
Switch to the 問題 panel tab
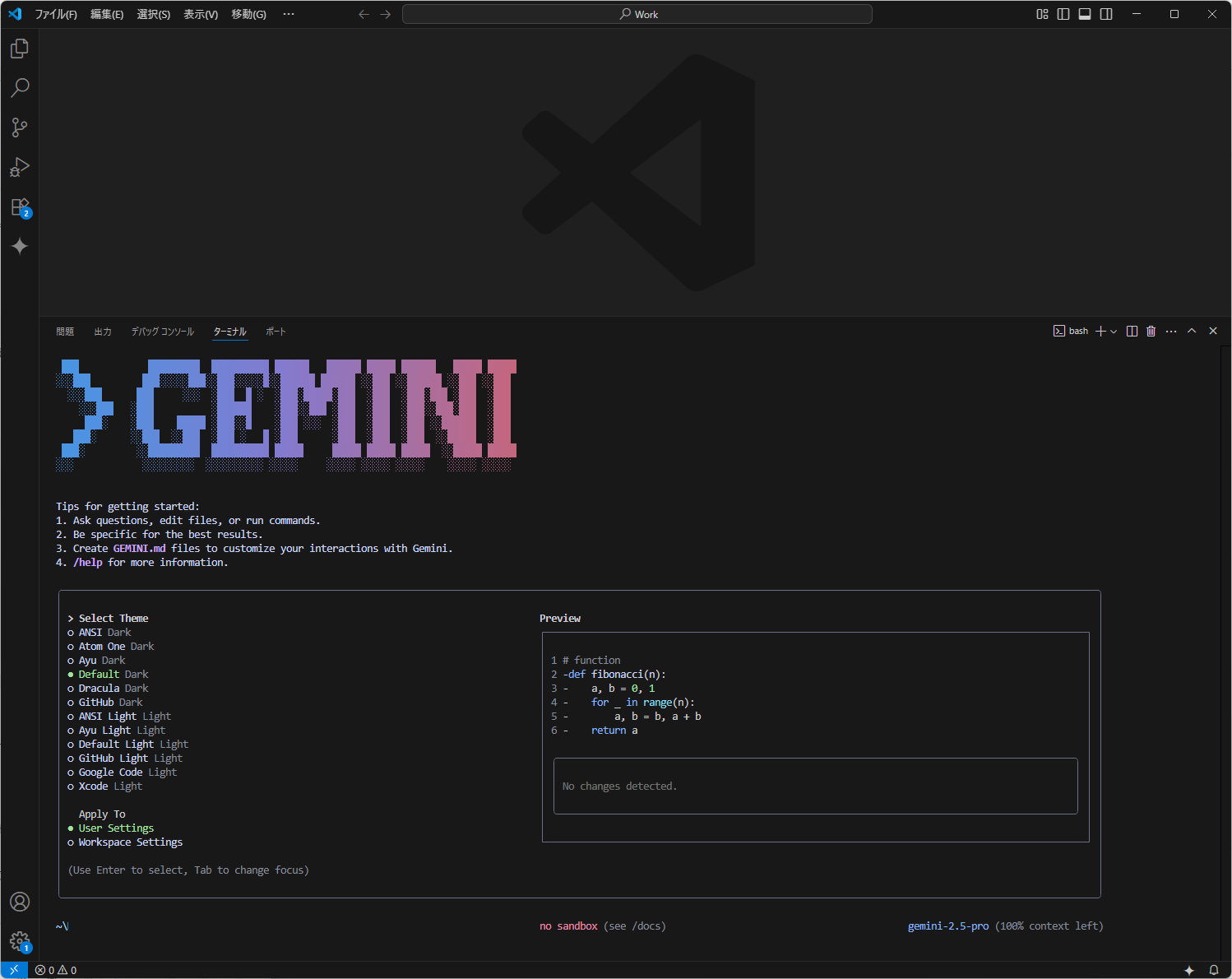(65, 332)
